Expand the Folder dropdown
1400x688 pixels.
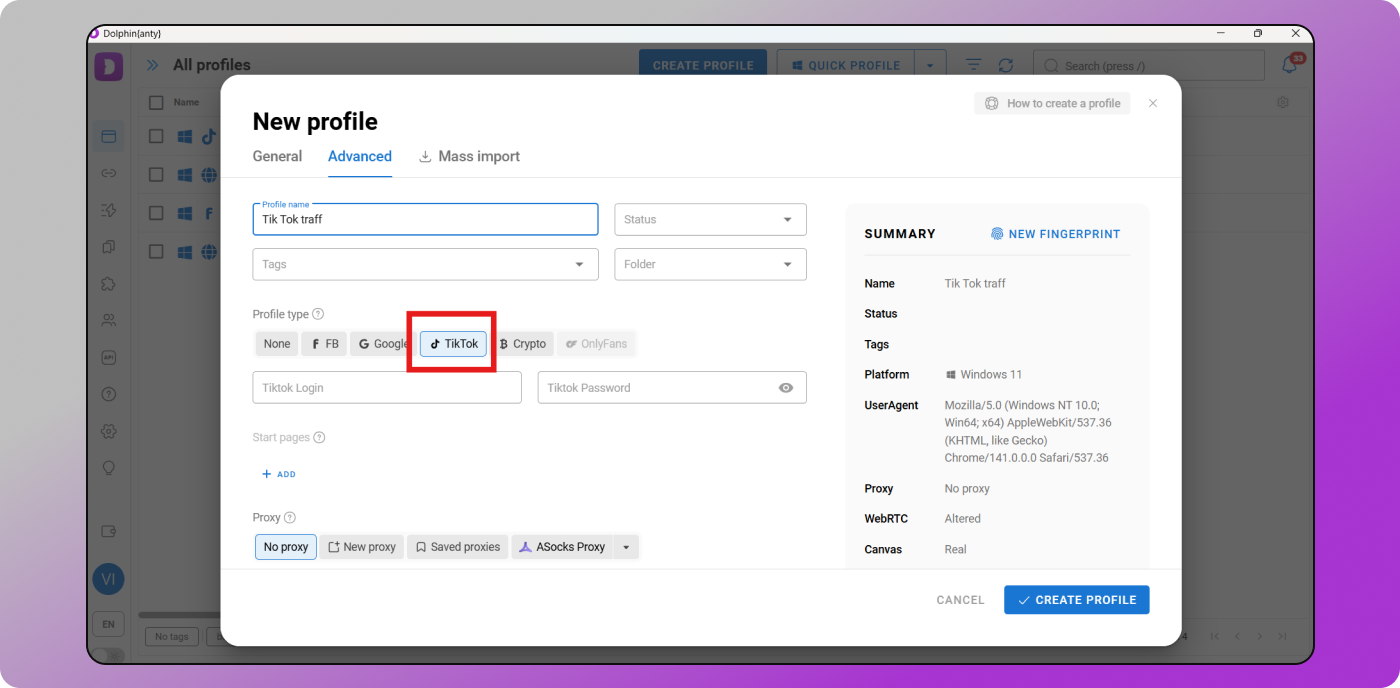[710, 265]
